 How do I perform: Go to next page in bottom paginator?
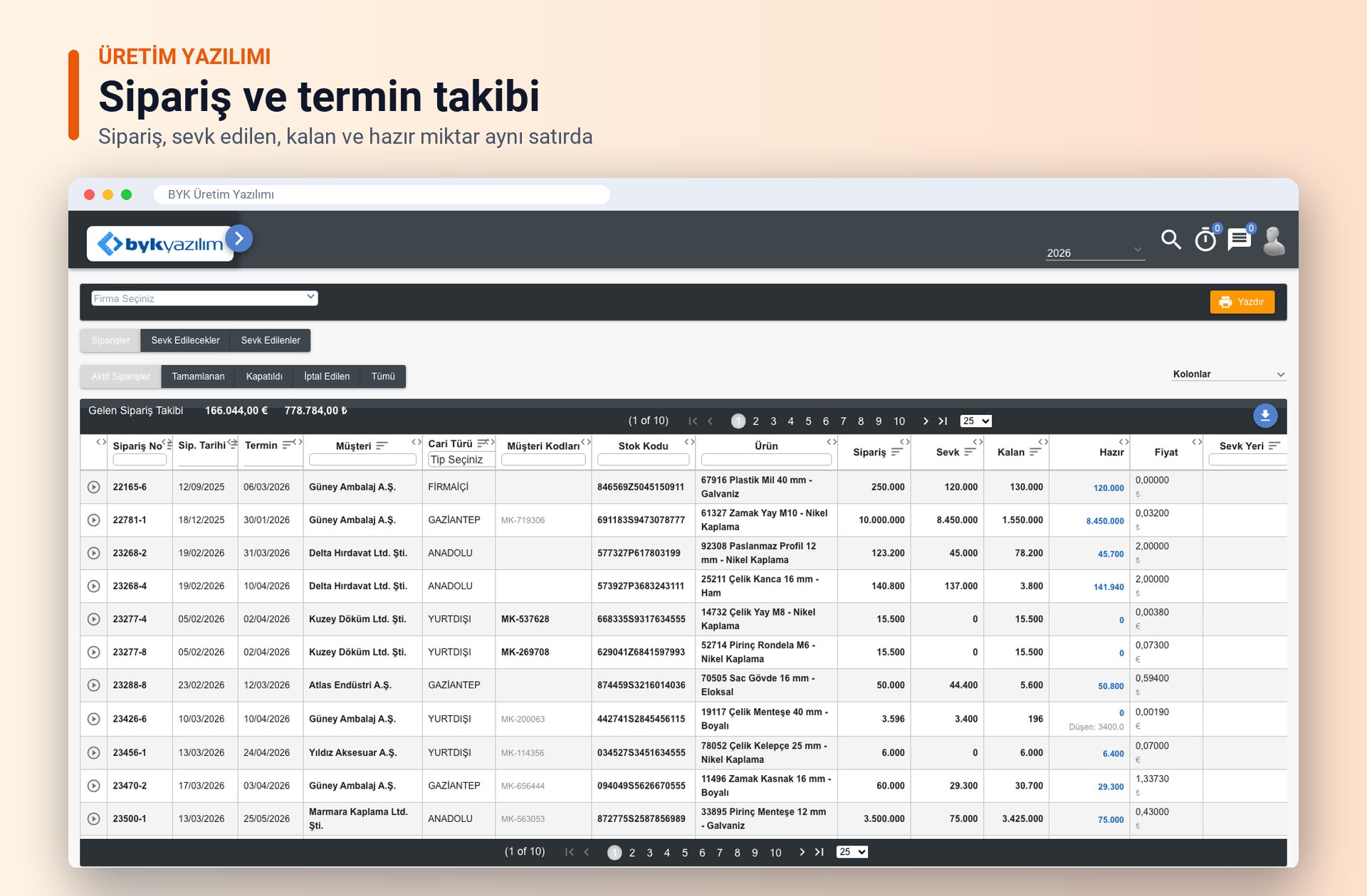tap(802, 852)
